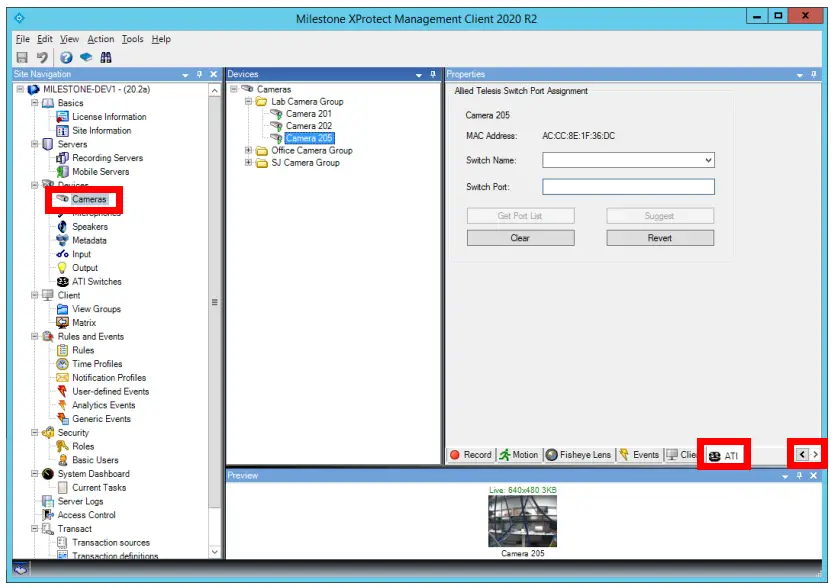Click the ATI Switches icon
The width and height of the screenshot is (834, 588).
tap(62, 281)
